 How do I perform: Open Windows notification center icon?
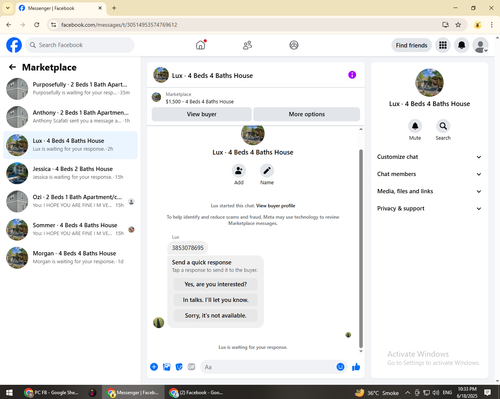(x=487, y=393)
